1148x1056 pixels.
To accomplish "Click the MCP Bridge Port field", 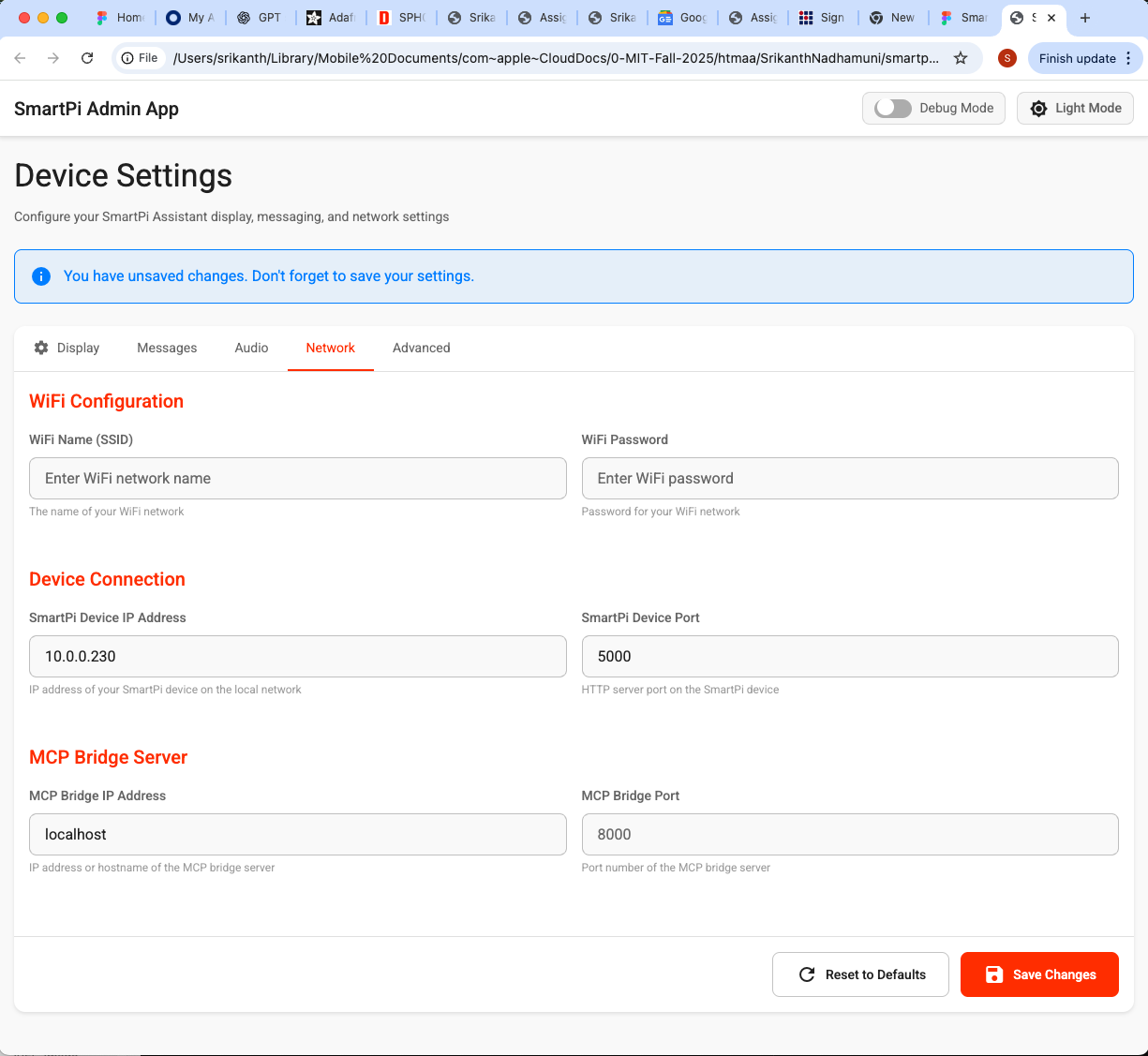I will coord(849,834).
